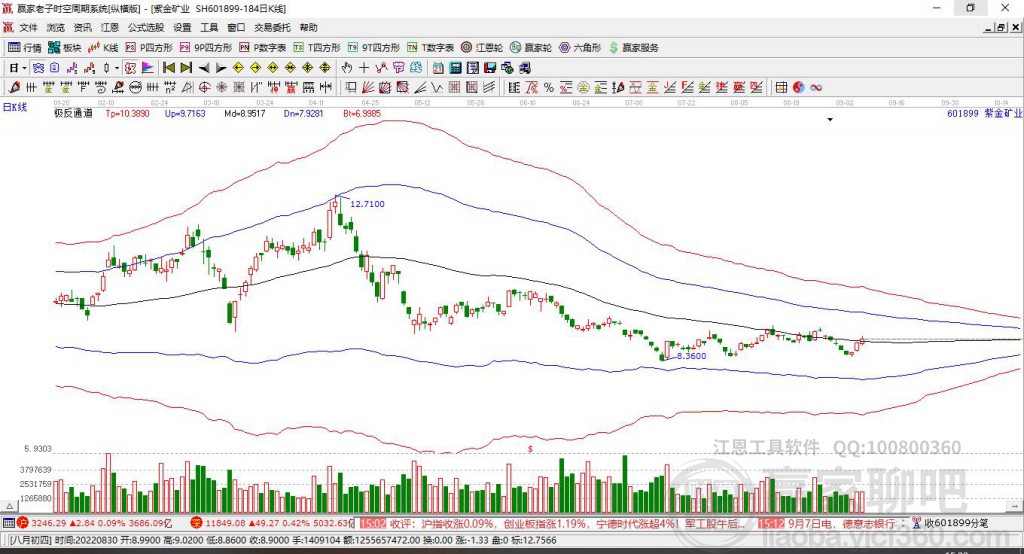Click the first yellow diamond arrow icon

[238, 68]
